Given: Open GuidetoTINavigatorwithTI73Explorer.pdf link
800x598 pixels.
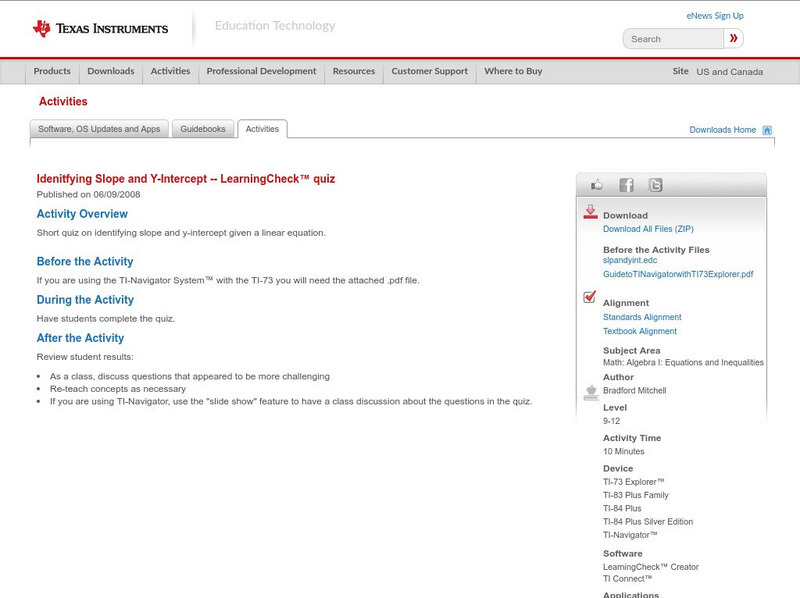Looking at the screenshot, I should pyautogui.click(x=678, y=274).
